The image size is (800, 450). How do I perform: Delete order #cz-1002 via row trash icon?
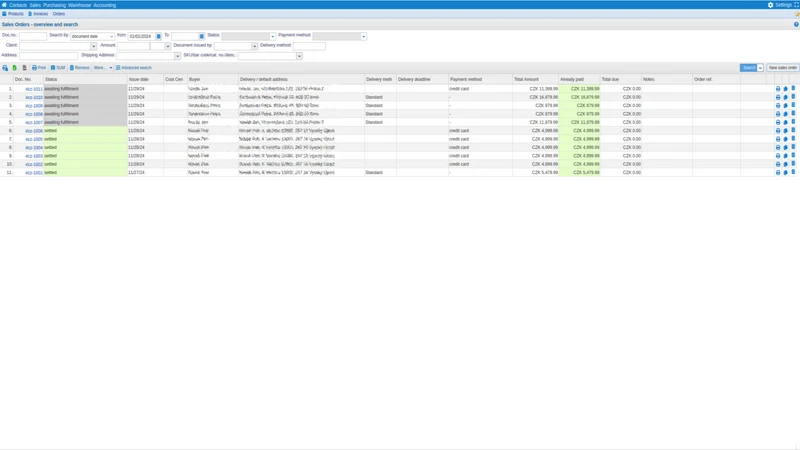(x=793, y=164)
